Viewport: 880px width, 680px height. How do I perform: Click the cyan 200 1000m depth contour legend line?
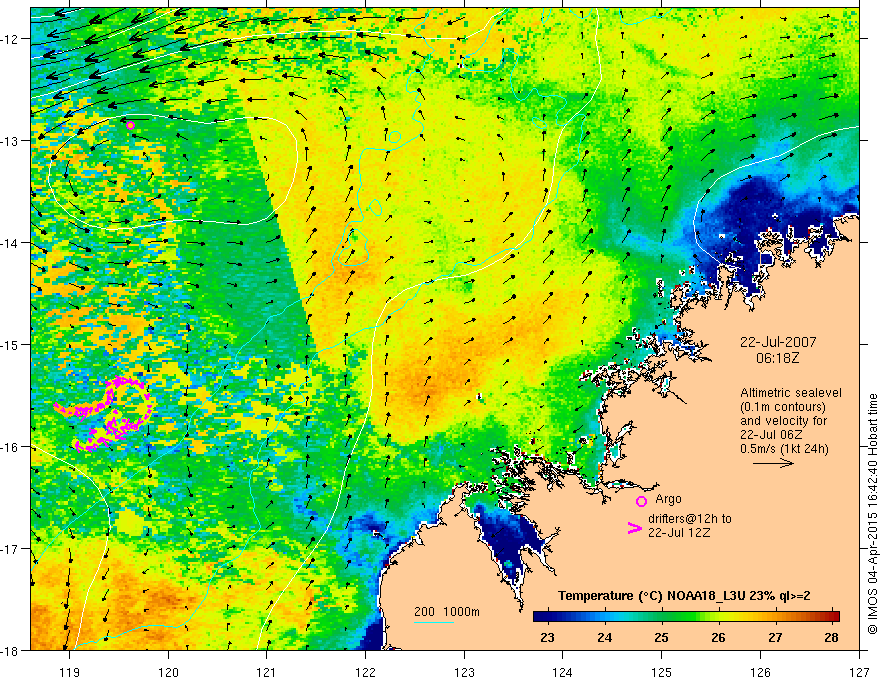(434, 622)
